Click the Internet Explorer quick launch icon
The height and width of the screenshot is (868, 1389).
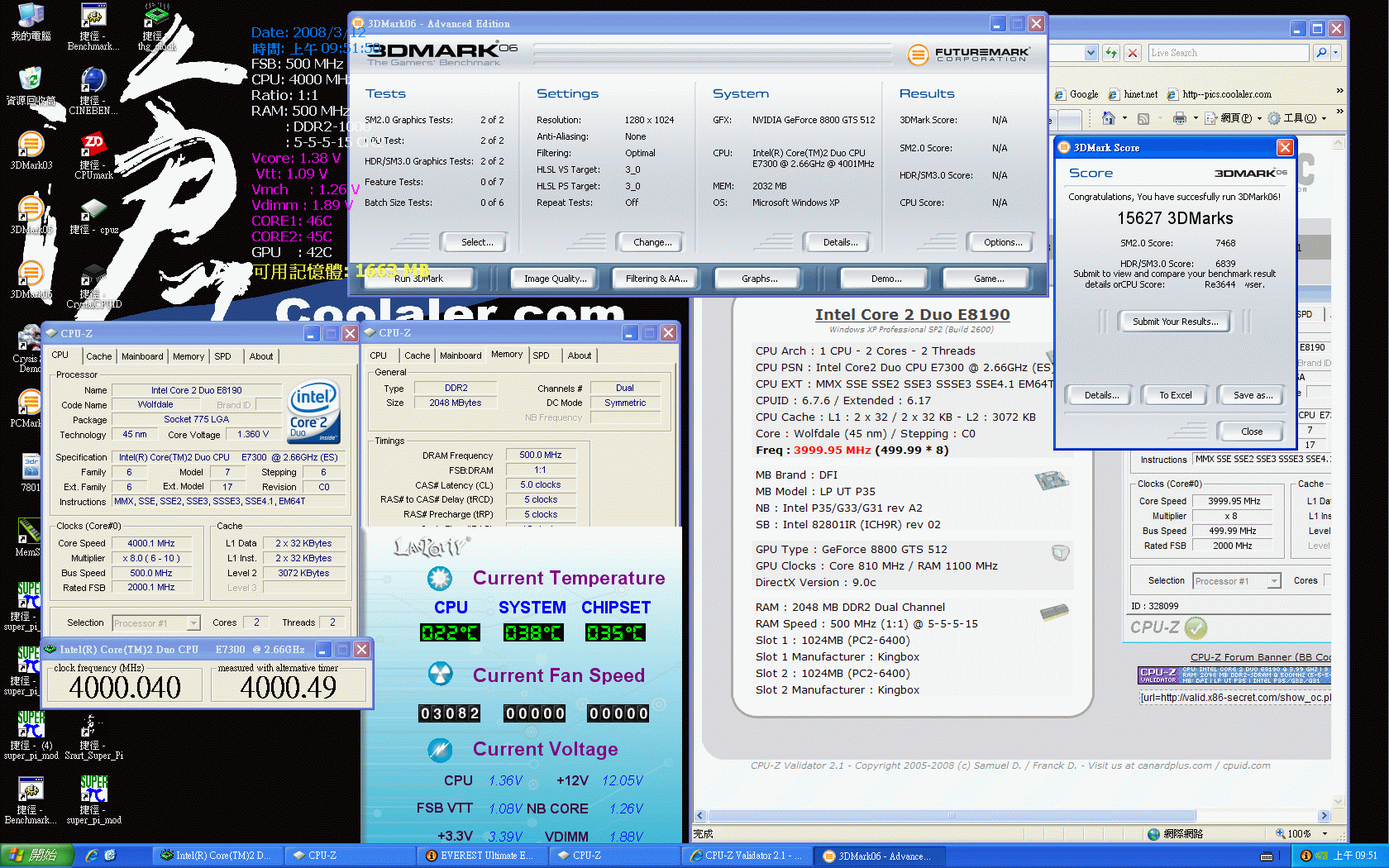(x=92, y=856)
